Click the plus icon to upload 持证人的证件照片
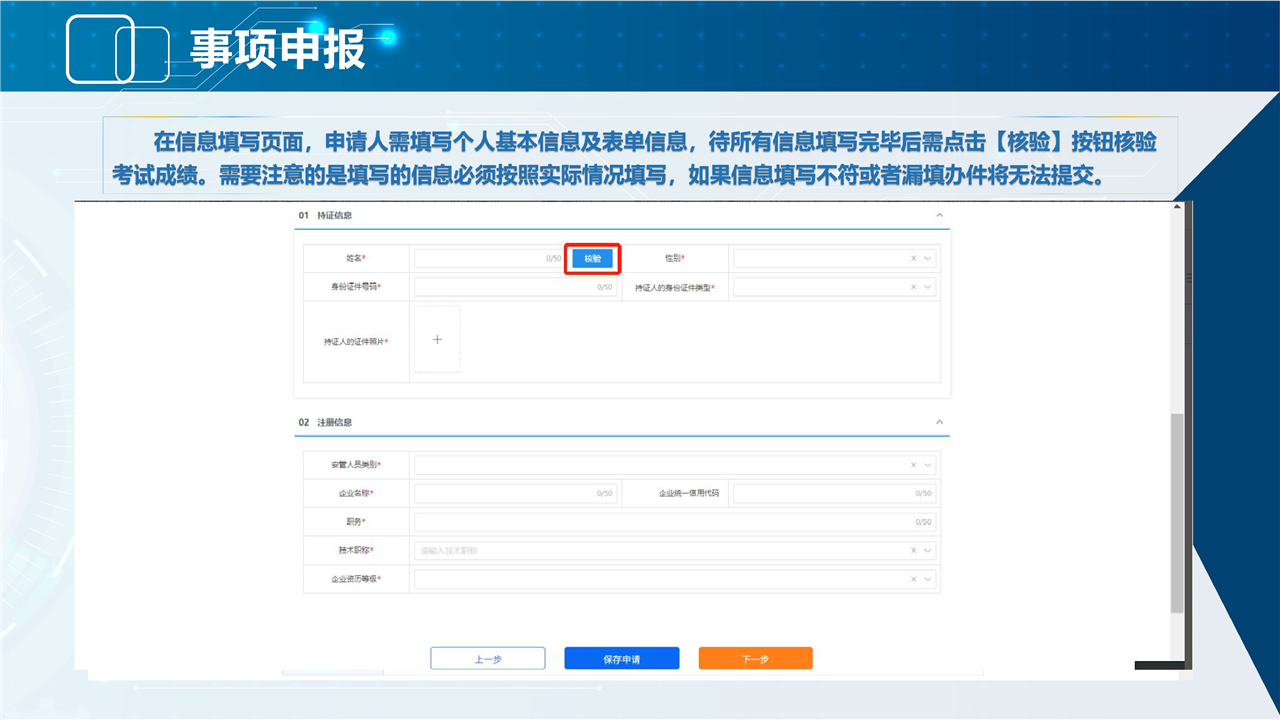 point(437,340)
